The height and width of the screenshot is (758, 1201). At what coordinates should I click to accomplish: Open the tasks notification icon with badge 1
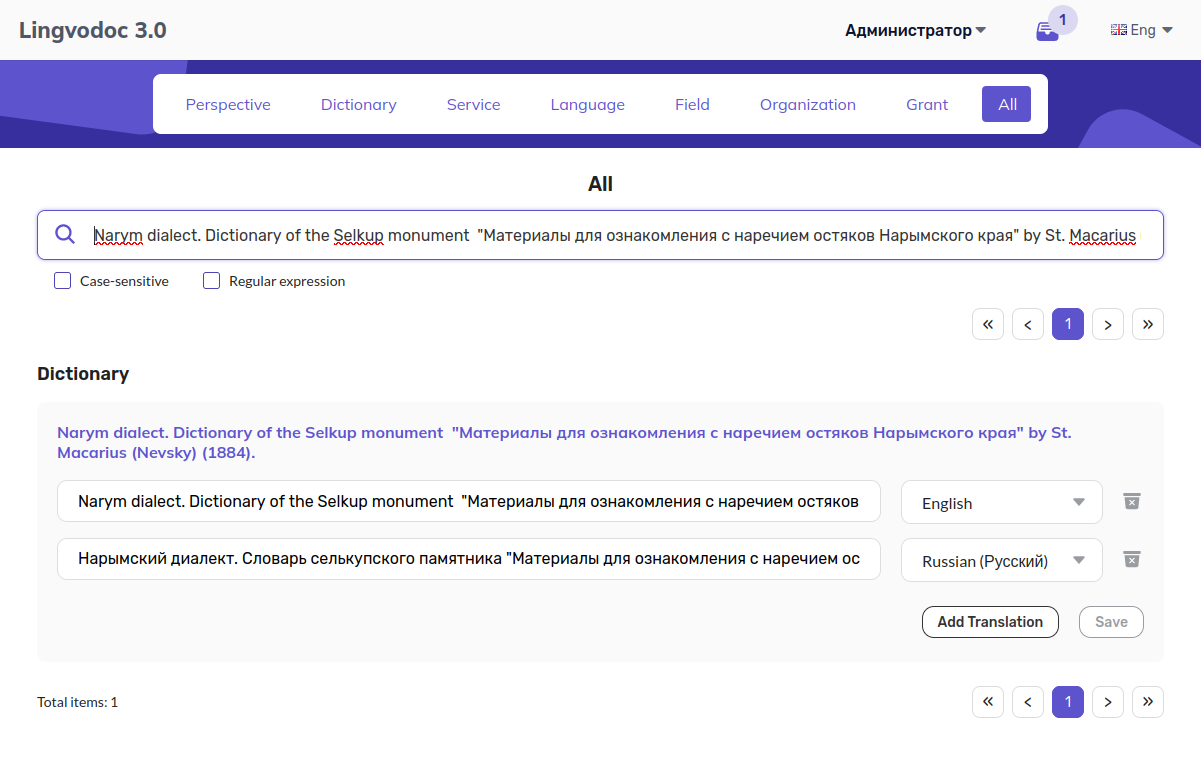point(1047,30)
